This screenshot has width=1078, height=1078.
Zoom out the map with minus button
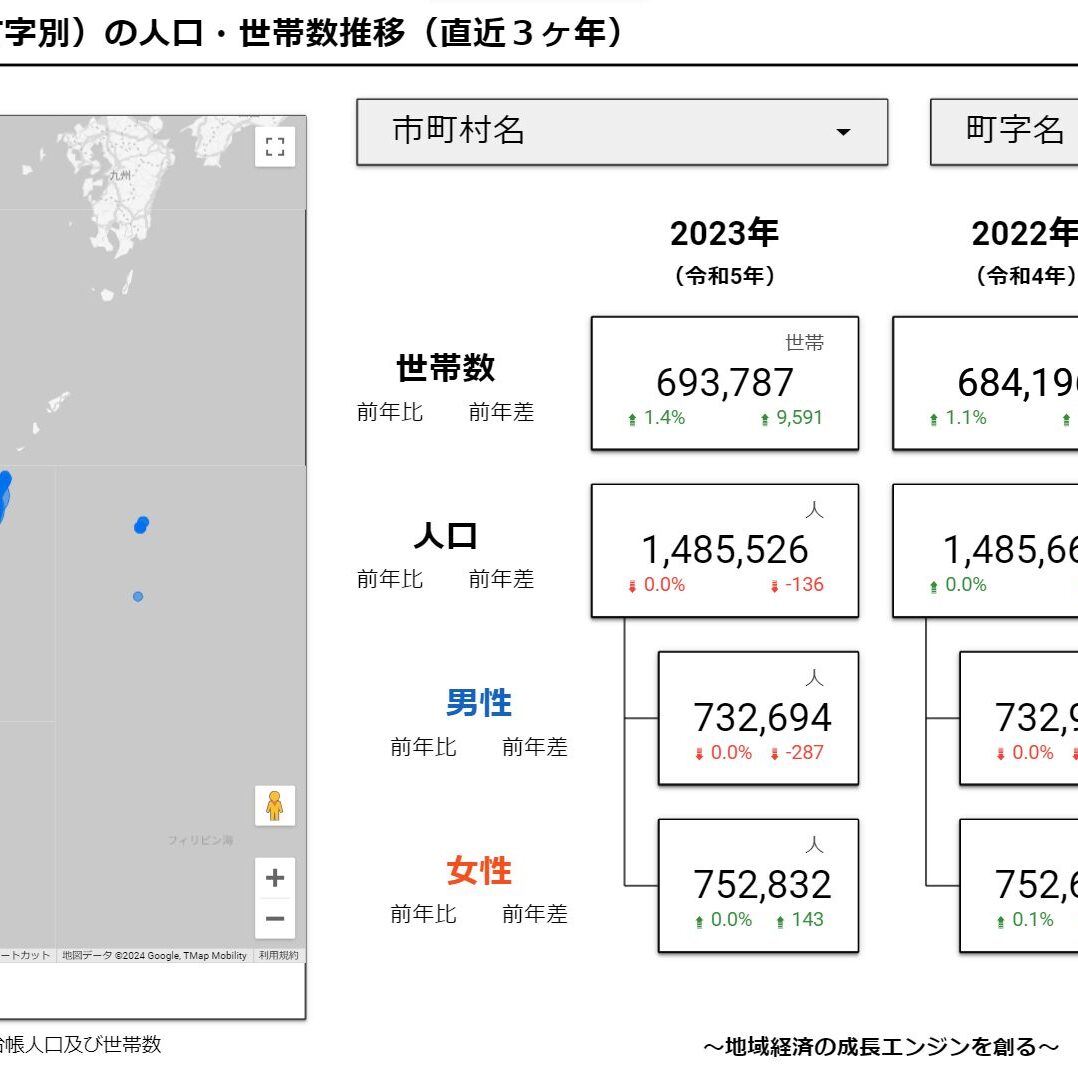point(275,919)
